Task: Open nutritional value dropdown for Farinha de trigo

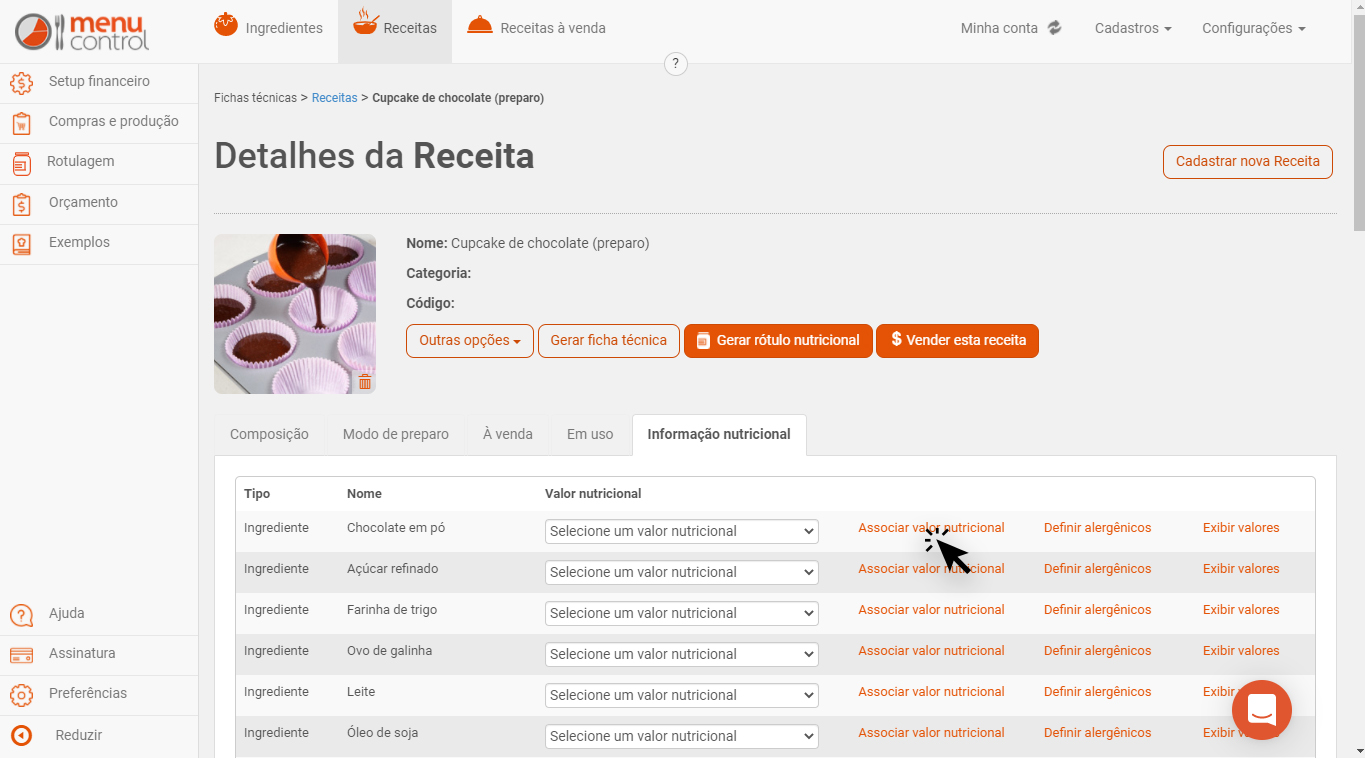Action: tap(682, 613)
